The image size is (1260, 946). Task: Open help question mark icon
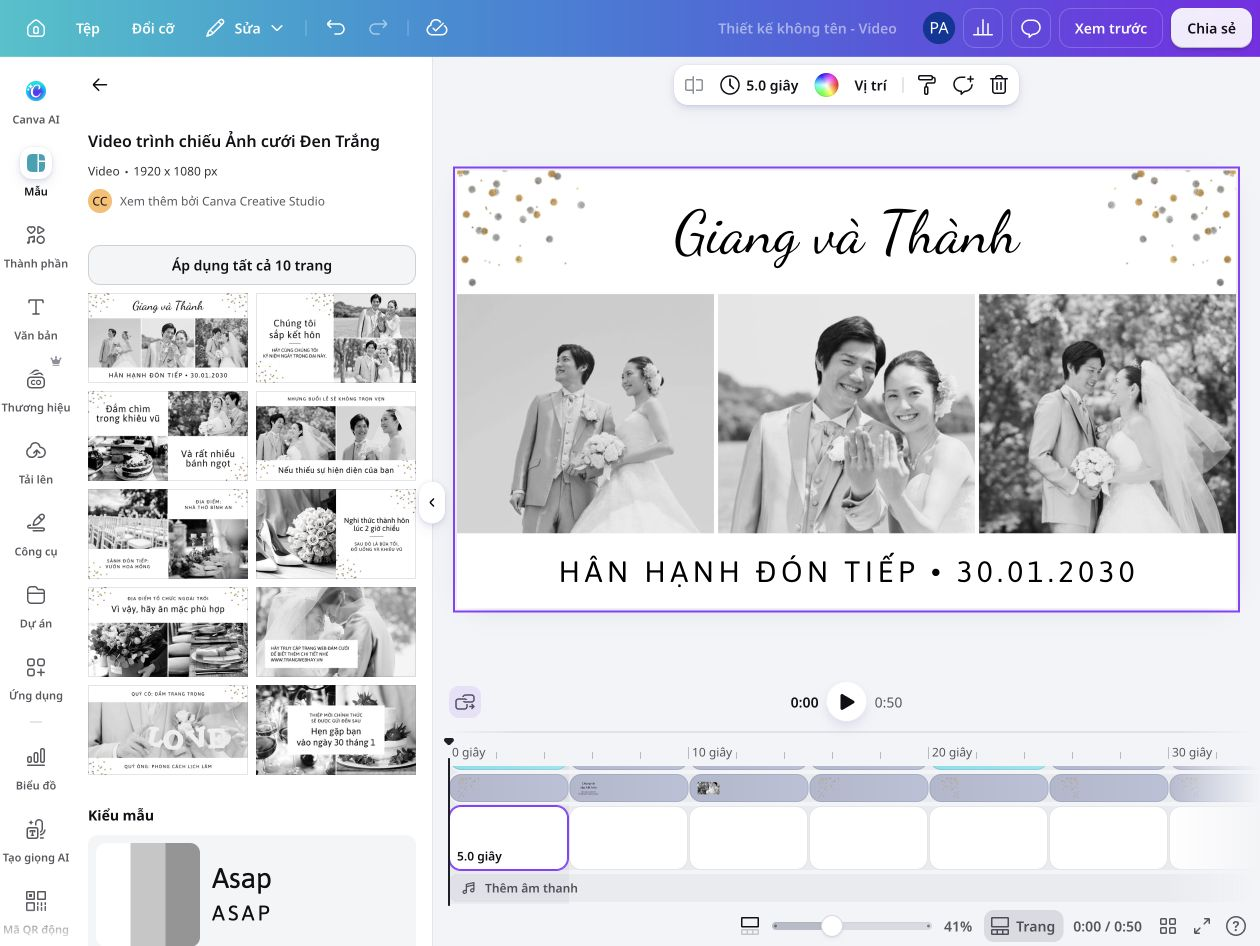click(1236, 926)
